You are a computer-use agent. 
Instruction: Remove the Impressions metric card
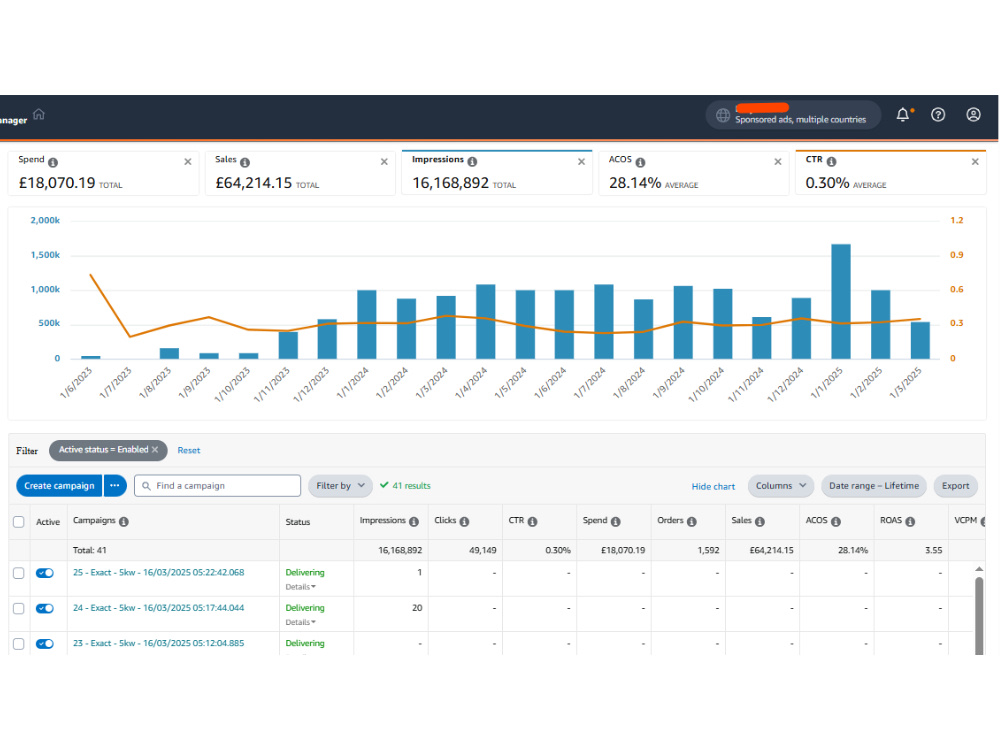point(581,162)
